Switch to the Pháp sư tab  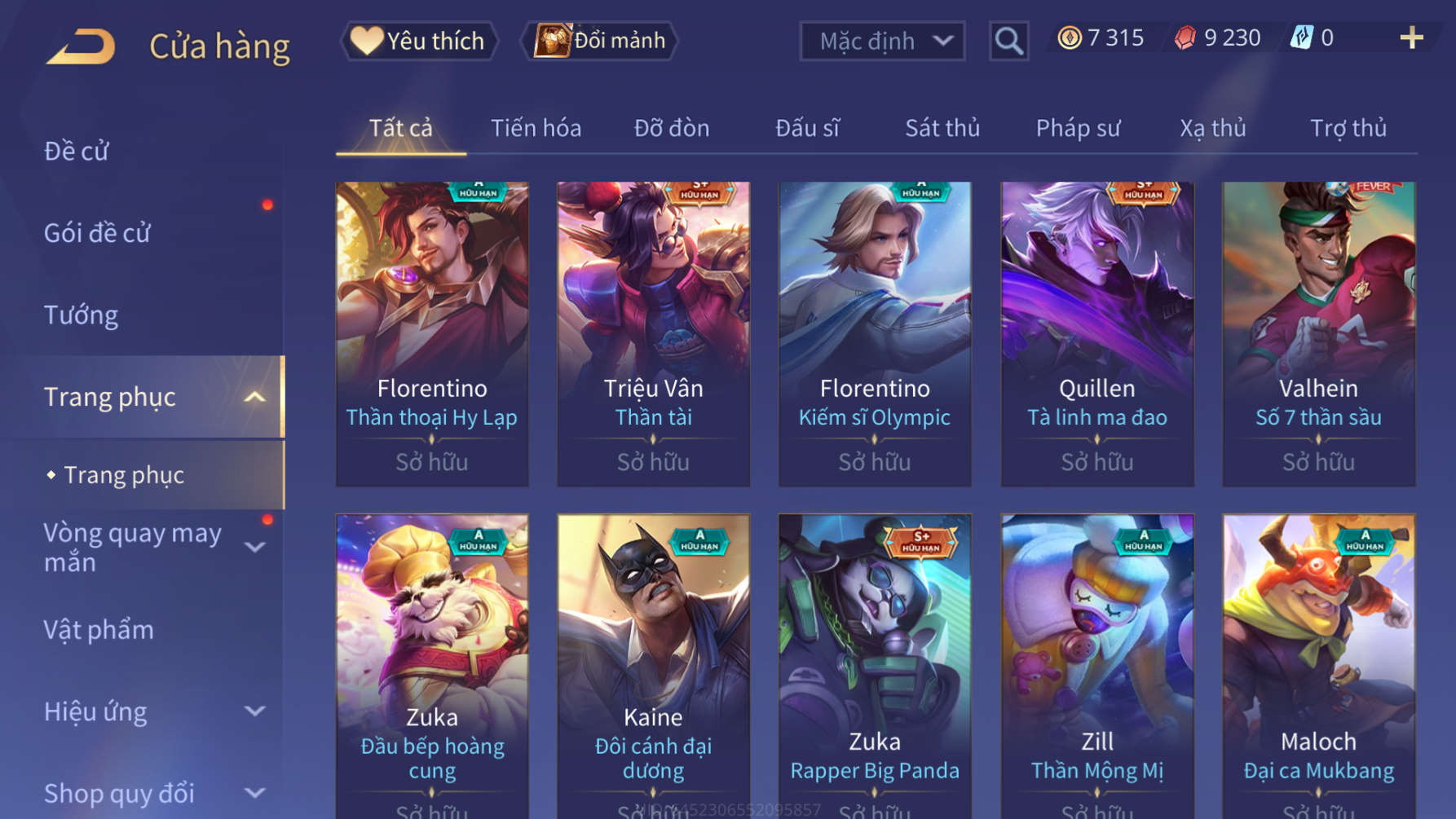[x=1078, y=128]
